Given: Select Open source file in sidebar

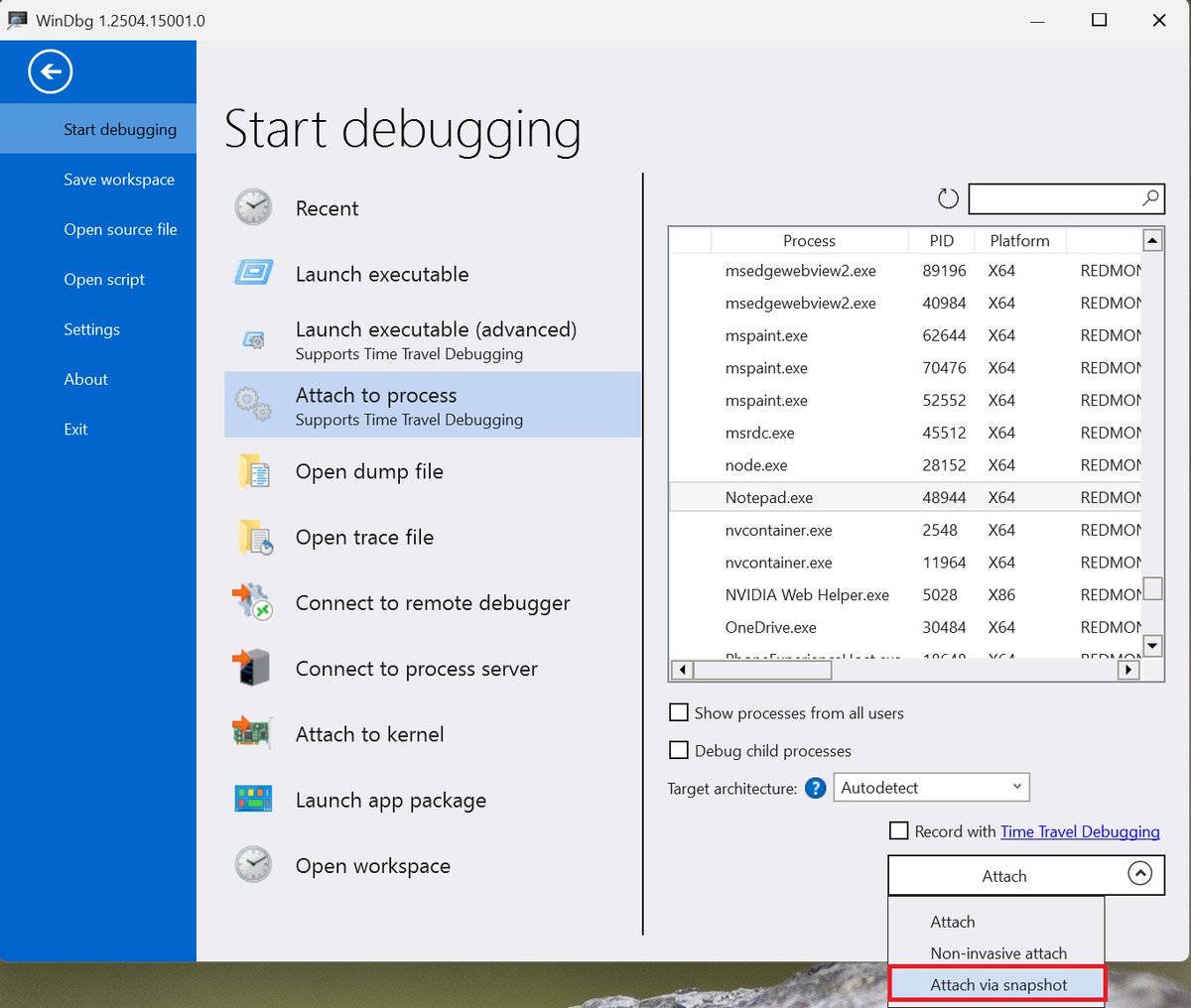Looking at the screenshot, I should coord(98,229).
